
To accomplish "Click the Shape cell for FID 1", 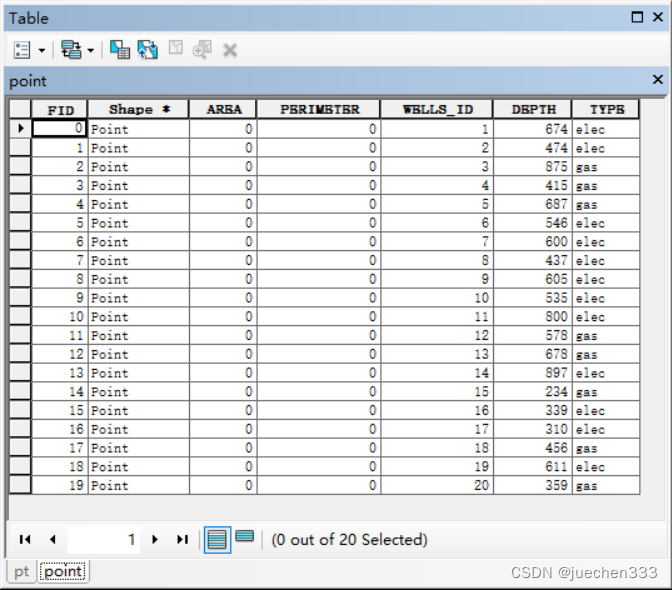I will point(138,148).
